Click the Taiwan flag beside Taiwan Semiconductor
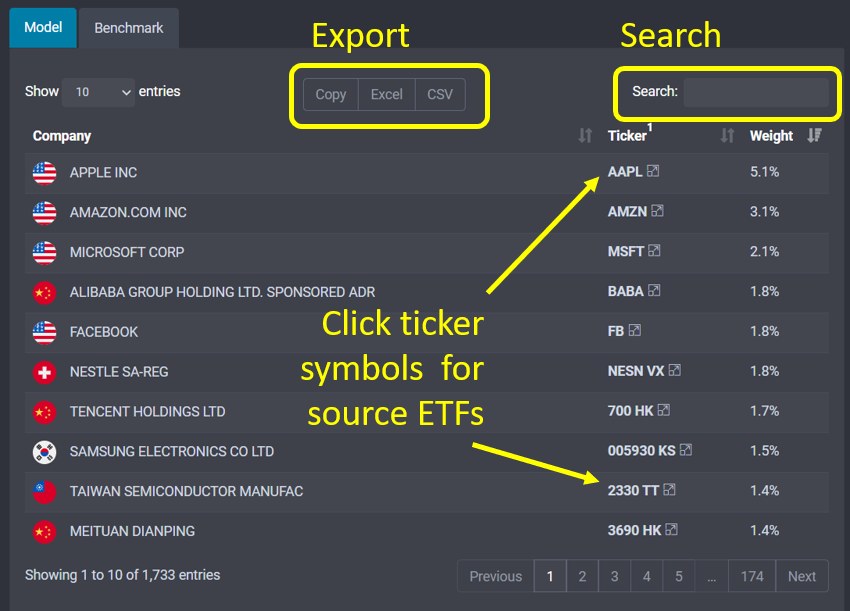 44,492
